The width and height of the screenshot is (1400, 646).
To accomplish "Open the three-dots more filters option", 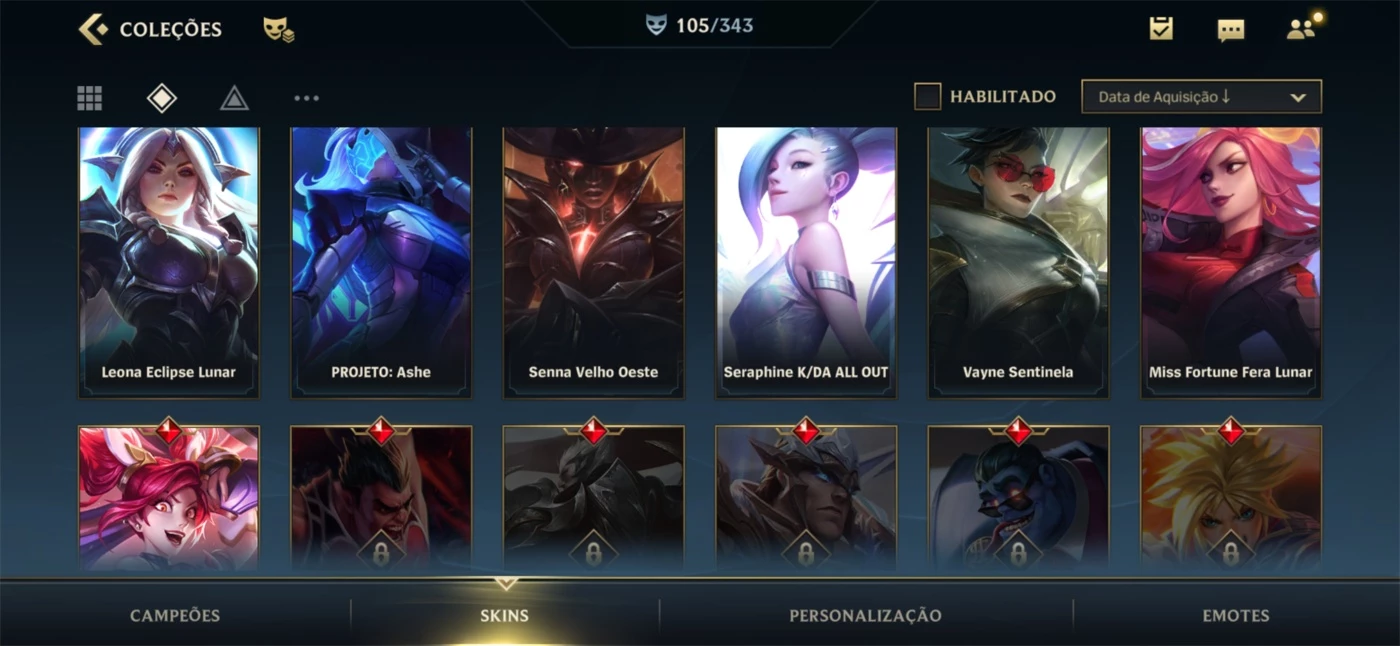I will click(x=306, y=98).
